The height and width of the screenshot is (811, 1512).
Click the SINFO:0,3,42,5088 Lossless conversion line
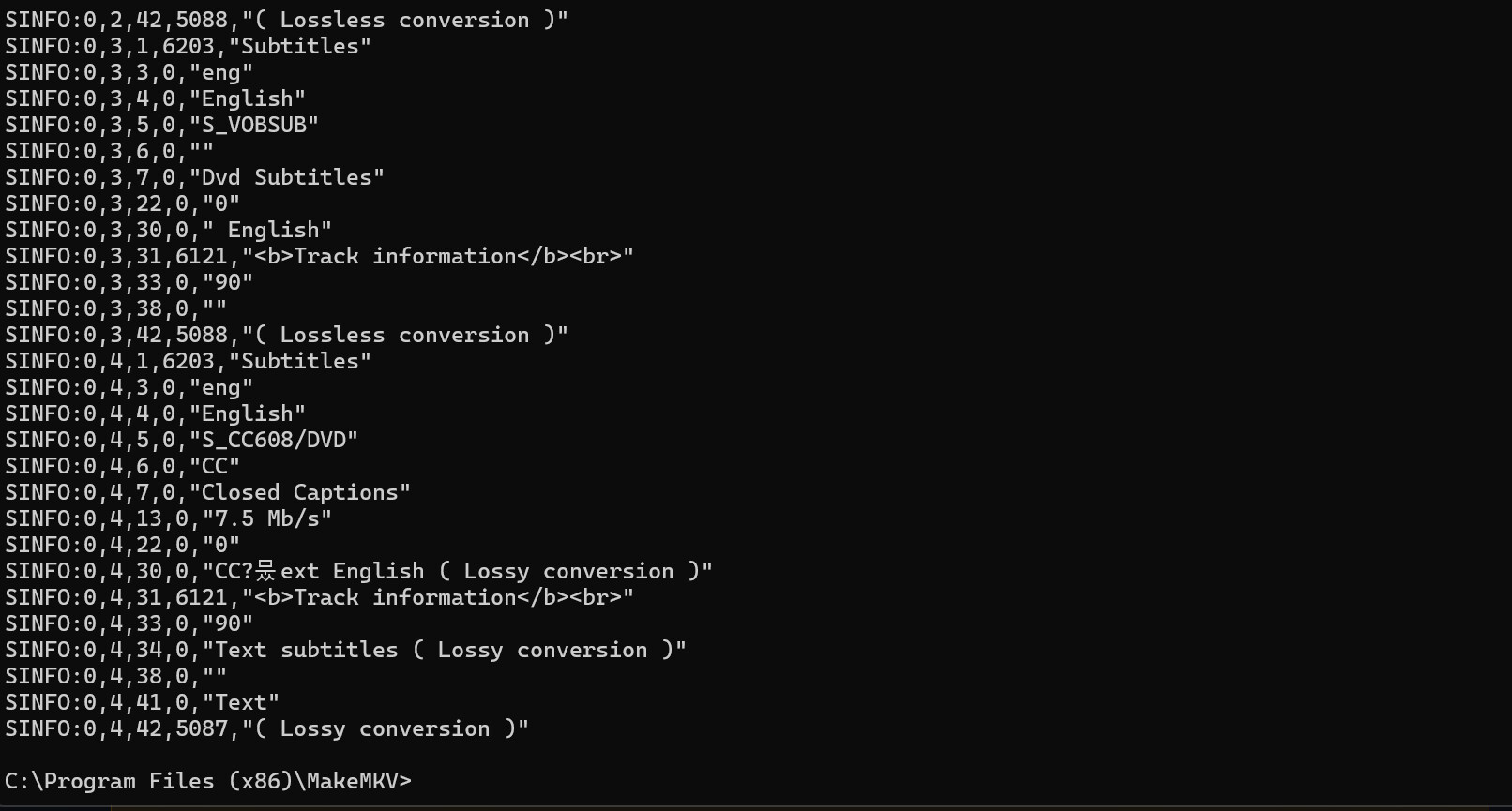click(287, 335)
